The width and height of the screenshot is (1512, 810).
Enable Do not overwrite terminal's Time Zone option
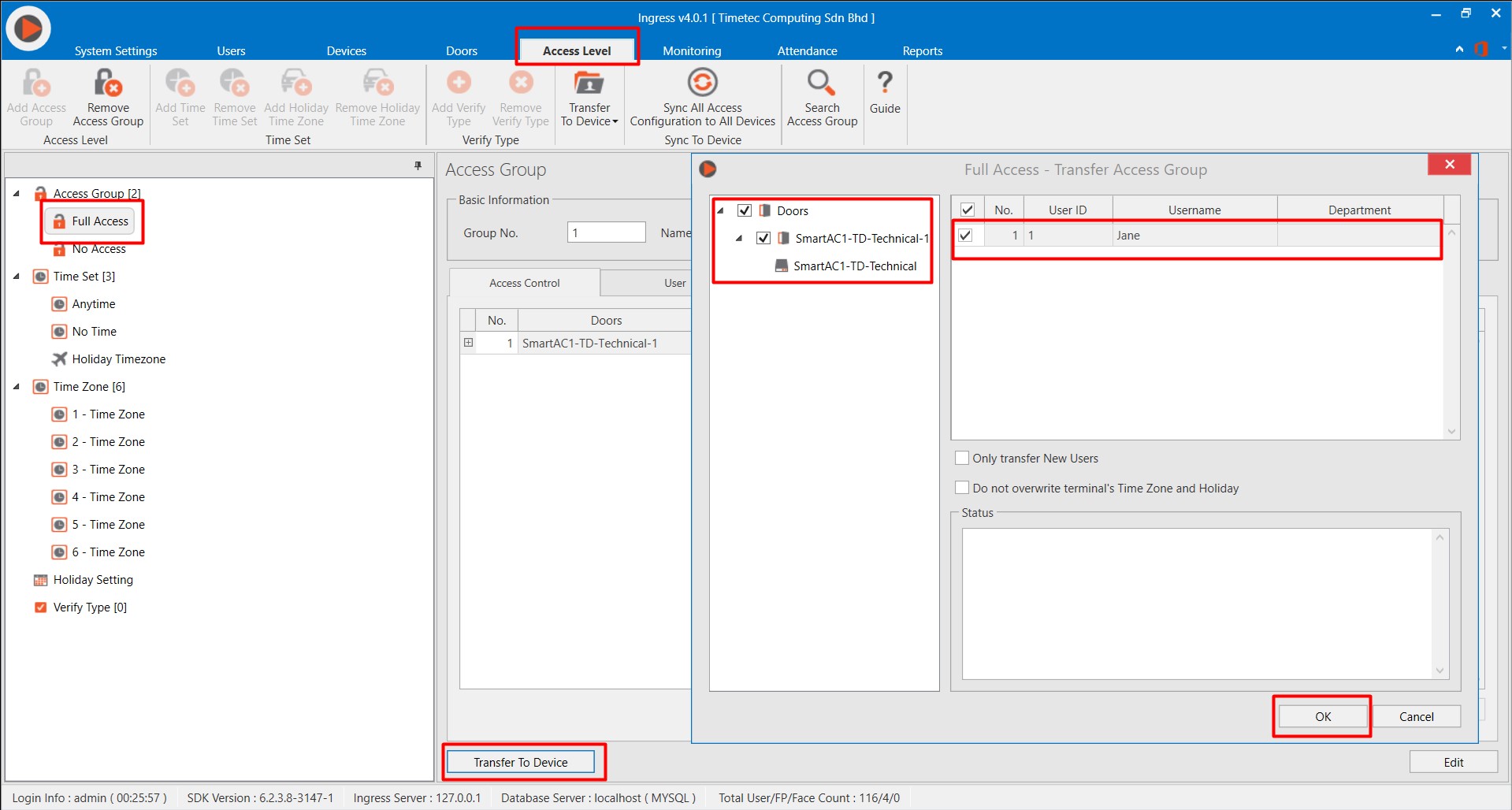click(x=962, y=488)
